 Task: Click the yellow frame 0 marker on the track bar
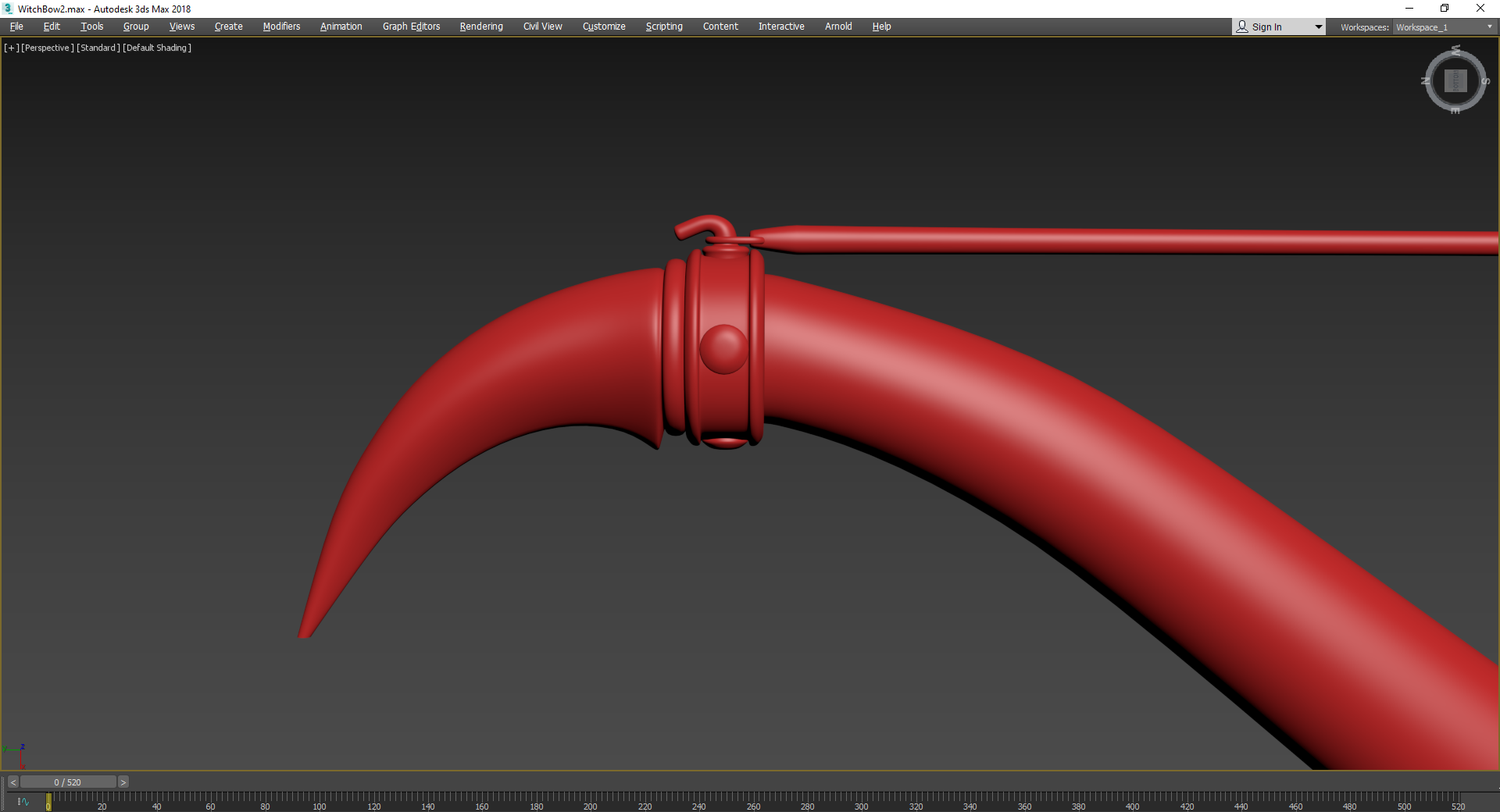tap(48, 802)
